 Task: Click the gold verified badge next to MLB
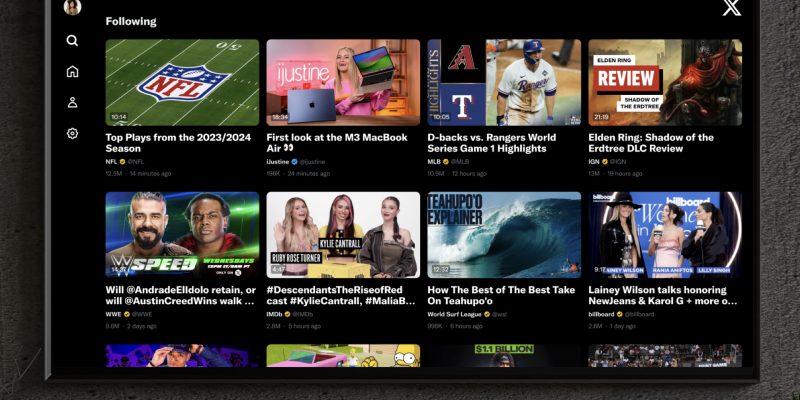pyautogui.click(x=445, y=162)
